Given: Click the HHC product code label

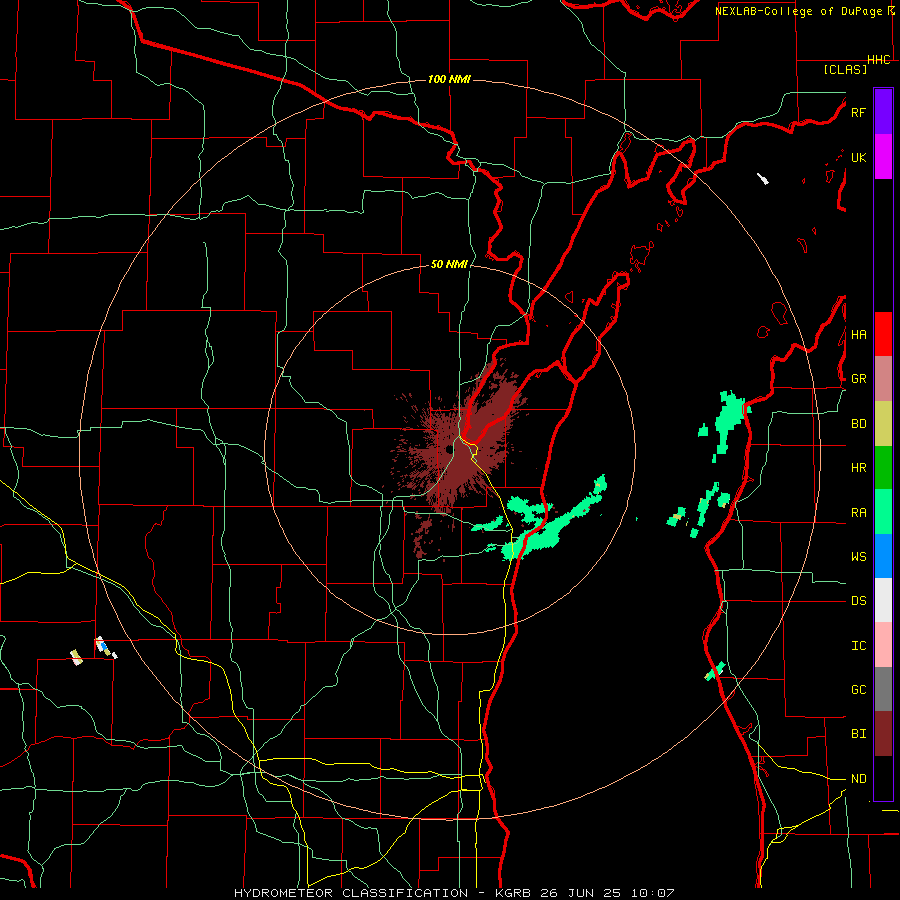Looking at the screenshot, I should point(878,60).
